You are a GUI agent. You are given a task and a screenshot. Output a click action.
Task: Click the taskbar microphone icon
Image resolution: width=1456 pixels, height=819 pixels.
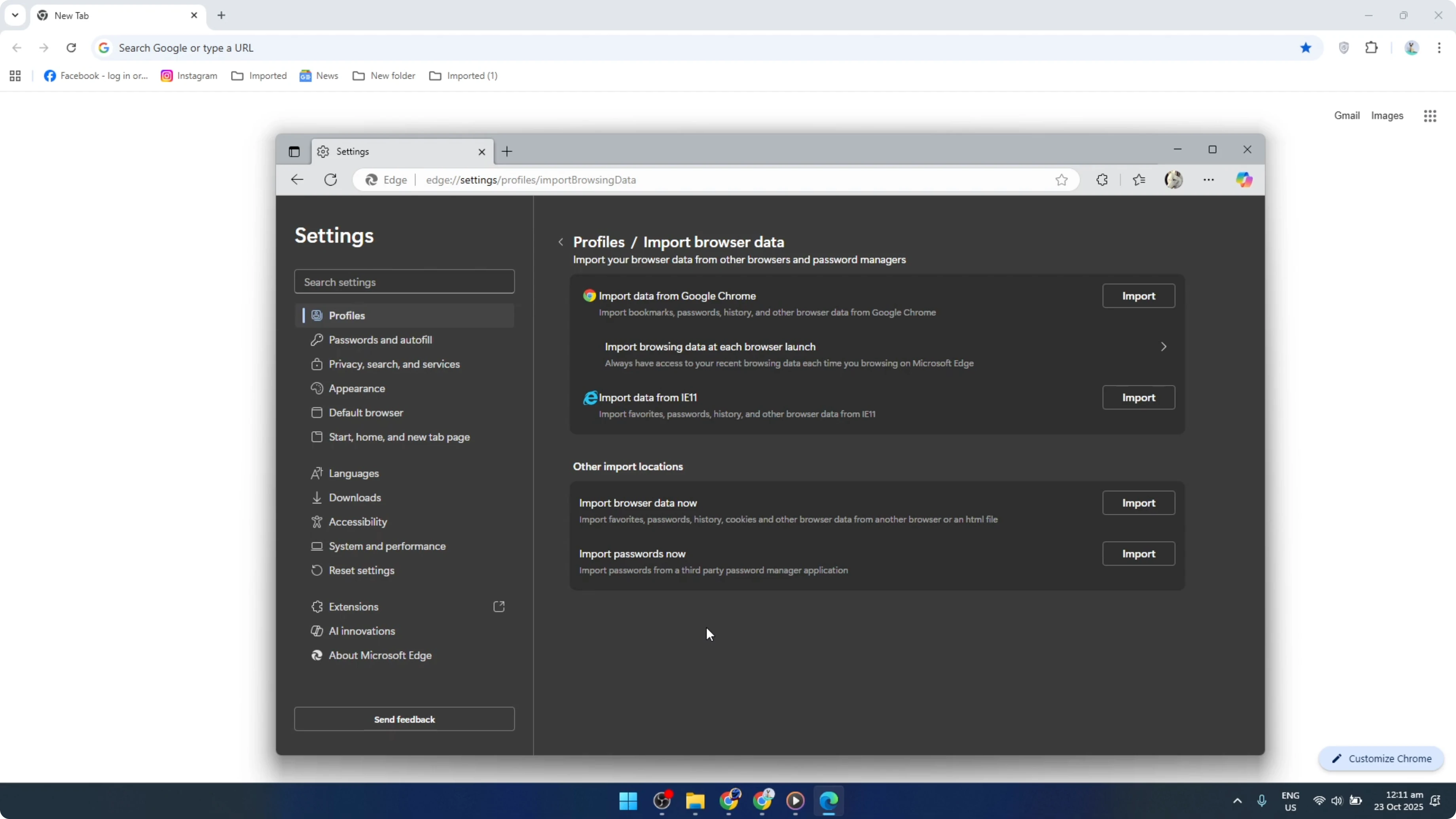click(1262, 801)
